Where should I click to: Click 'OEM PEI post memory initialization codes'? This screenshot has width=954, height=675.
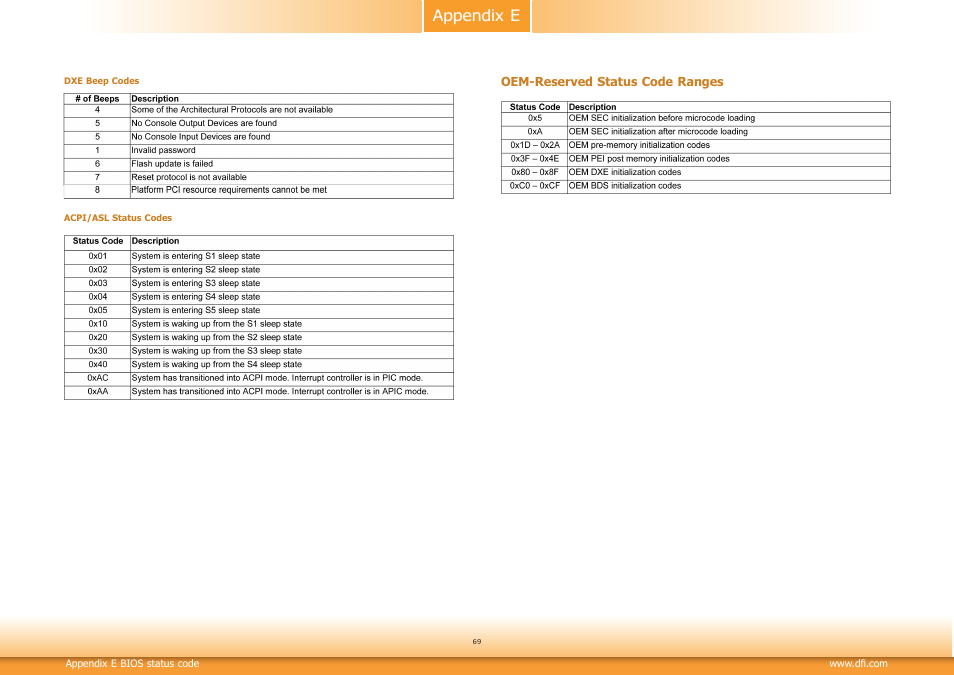649,159
